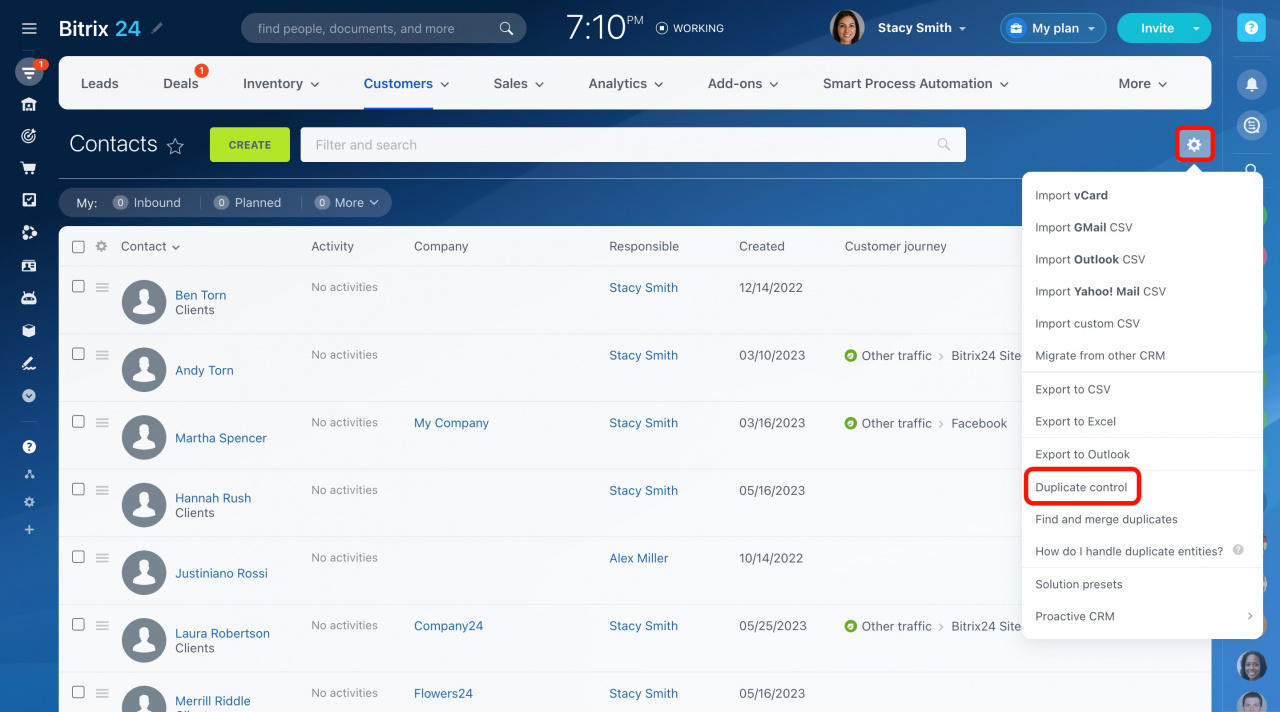Select the Laura Robertson row checkbox

(78, 624)
